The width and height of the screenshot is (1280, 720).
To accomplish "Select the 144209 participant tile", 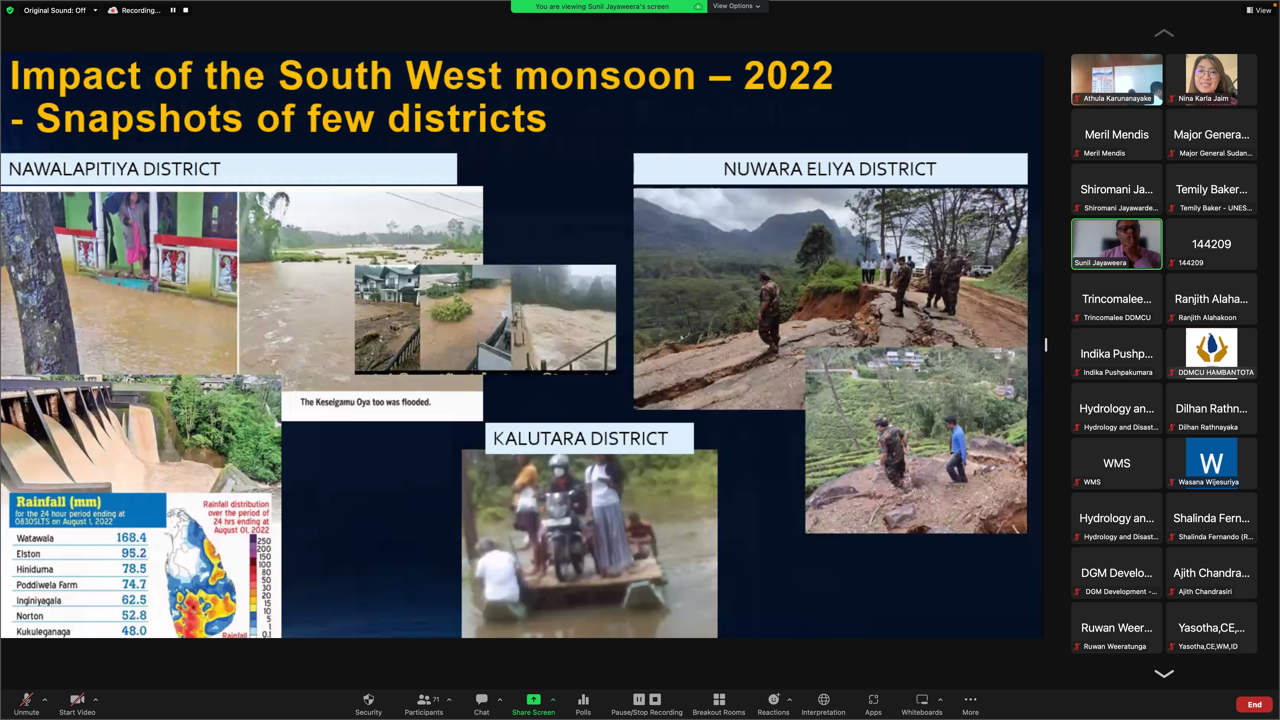I will (x=1212, y=244).
